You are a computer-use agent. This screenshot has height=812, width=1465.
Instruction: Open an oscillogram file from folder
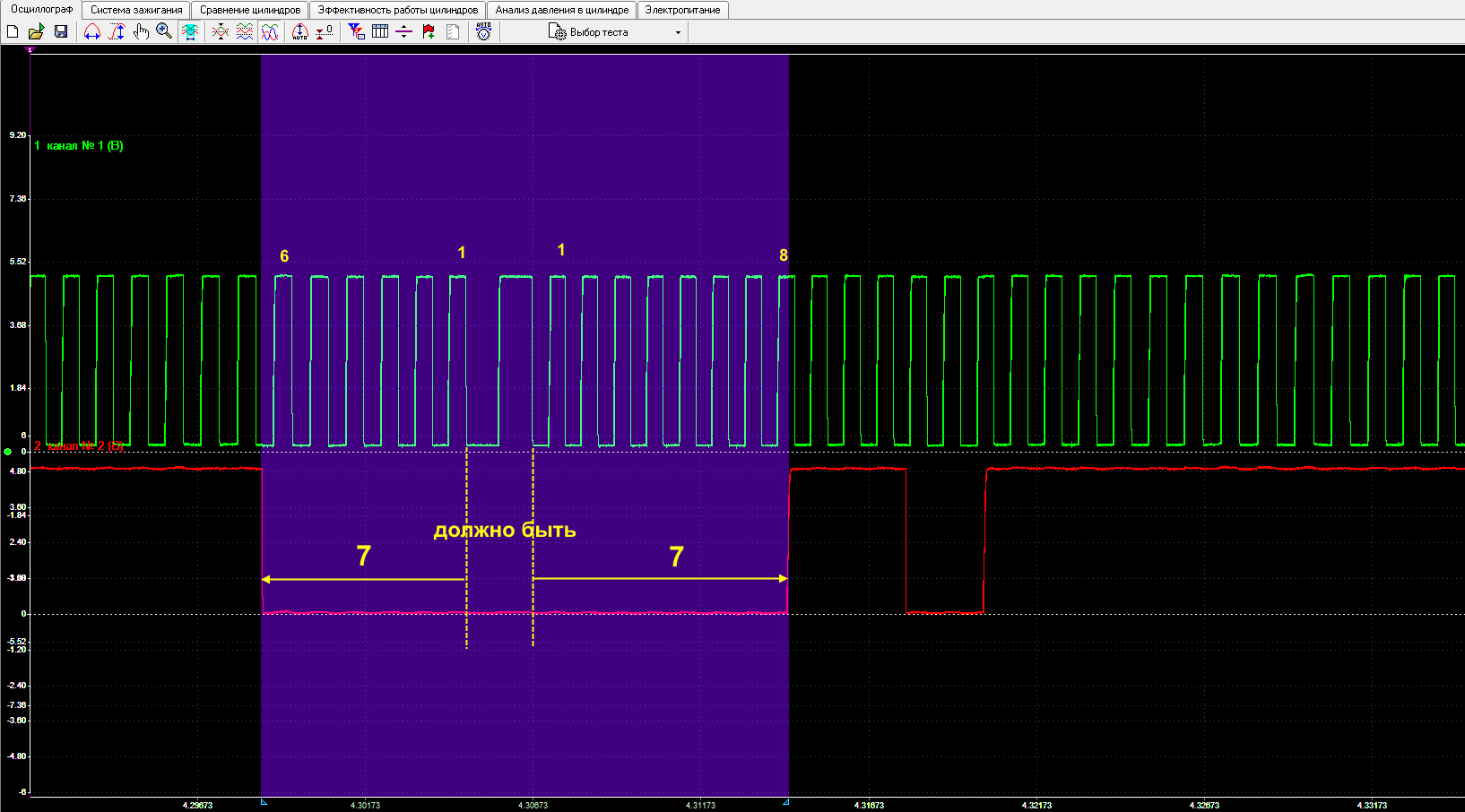tap(36, 32)
